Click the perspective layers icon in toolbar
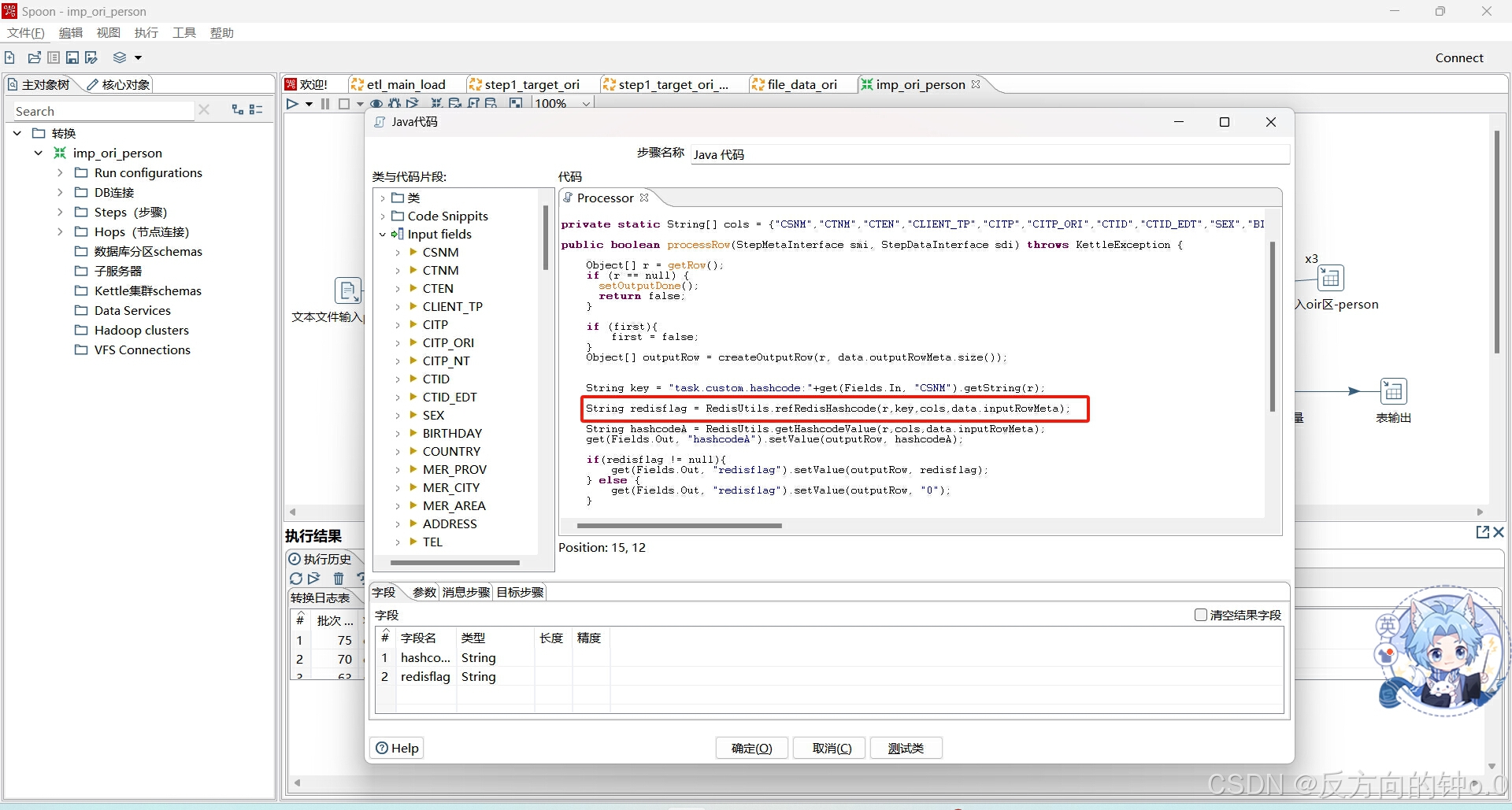Viewport: 1512px width, 810px height. pos(120,57)
